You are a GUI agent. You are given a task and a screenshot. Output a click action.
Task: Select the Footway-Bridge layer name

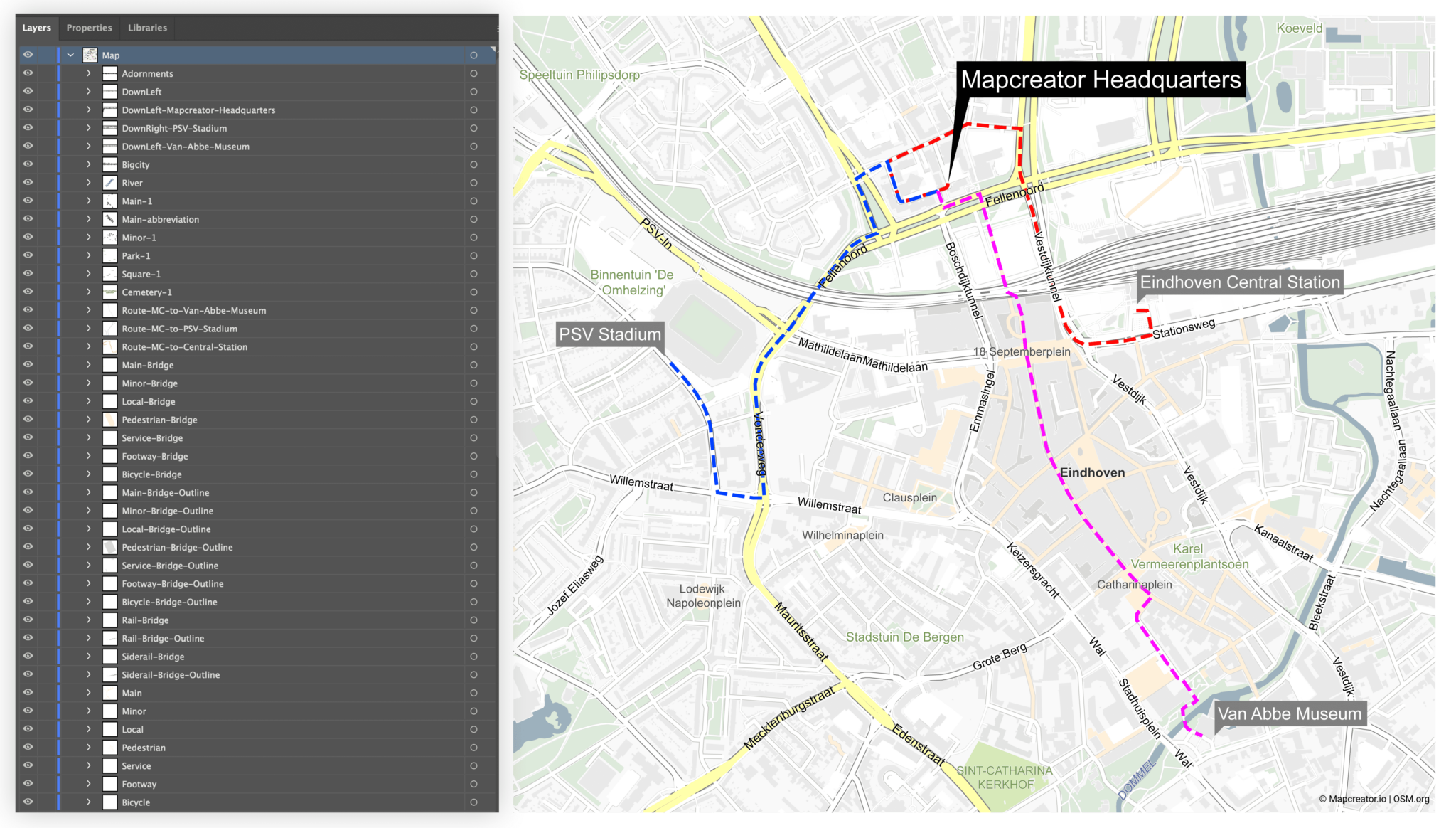click(x=154, y=456)
